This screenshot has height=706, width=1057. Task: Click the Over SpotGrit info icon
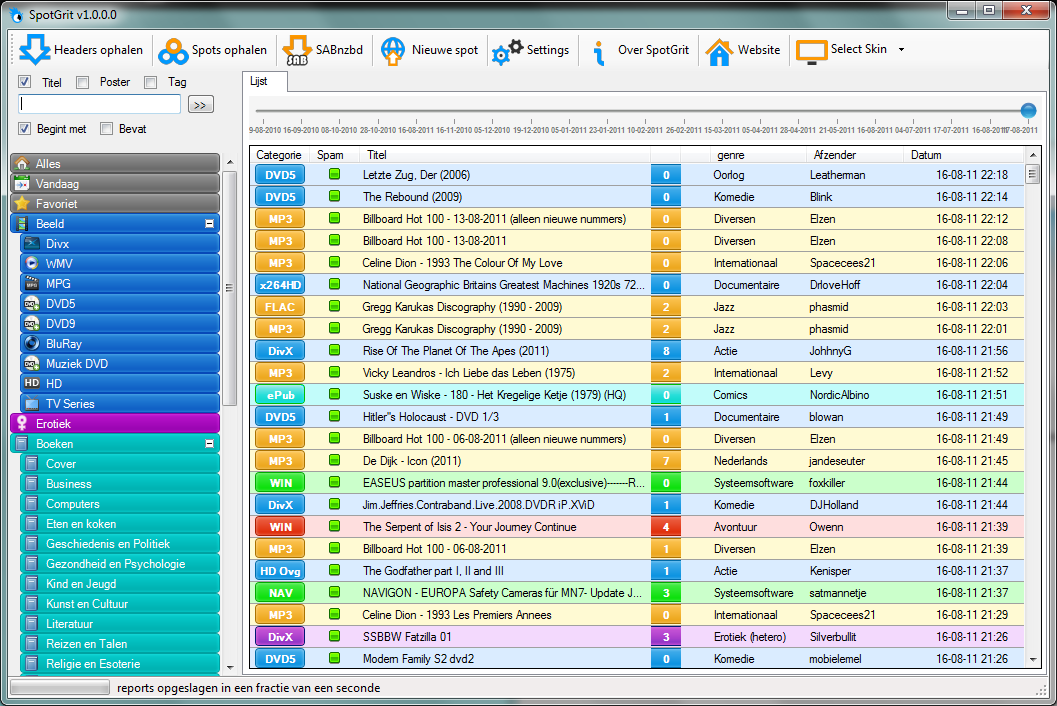click(598, 52)
